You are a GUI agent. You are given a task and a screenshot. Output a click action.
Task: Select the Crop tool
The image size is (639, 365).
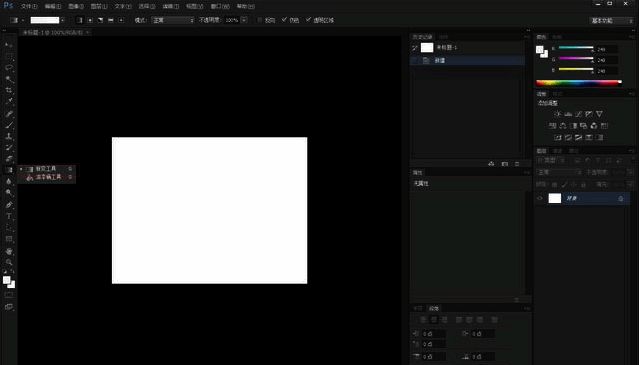9,90
